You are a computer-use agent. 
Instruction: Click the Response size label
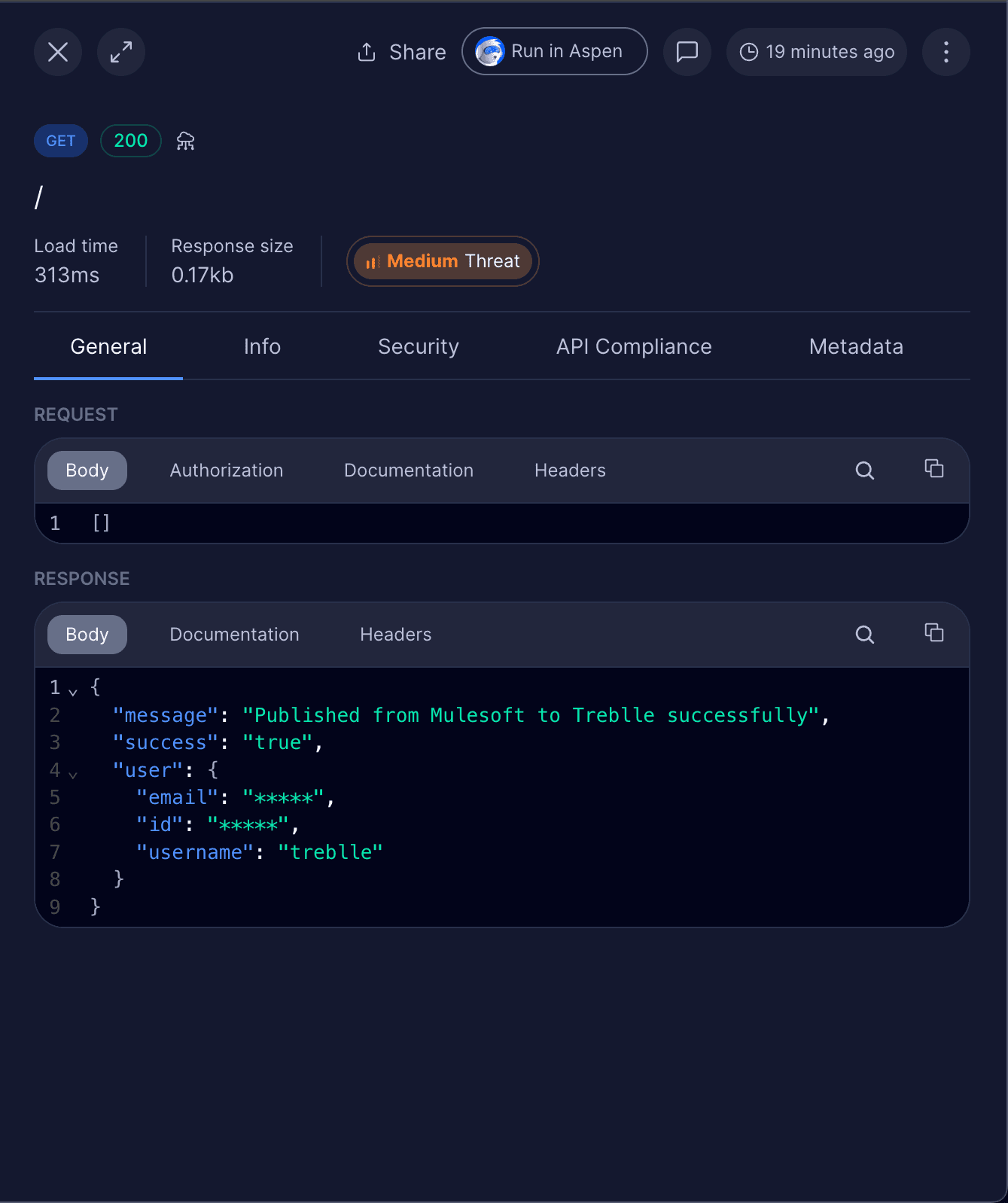(232, 246)
